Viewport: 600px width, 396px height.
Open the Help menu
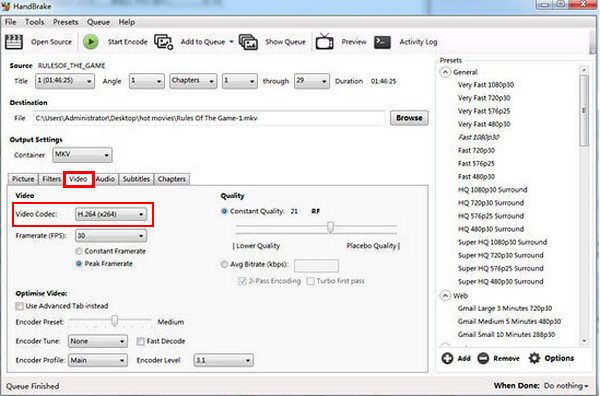[x=127, y=22]
